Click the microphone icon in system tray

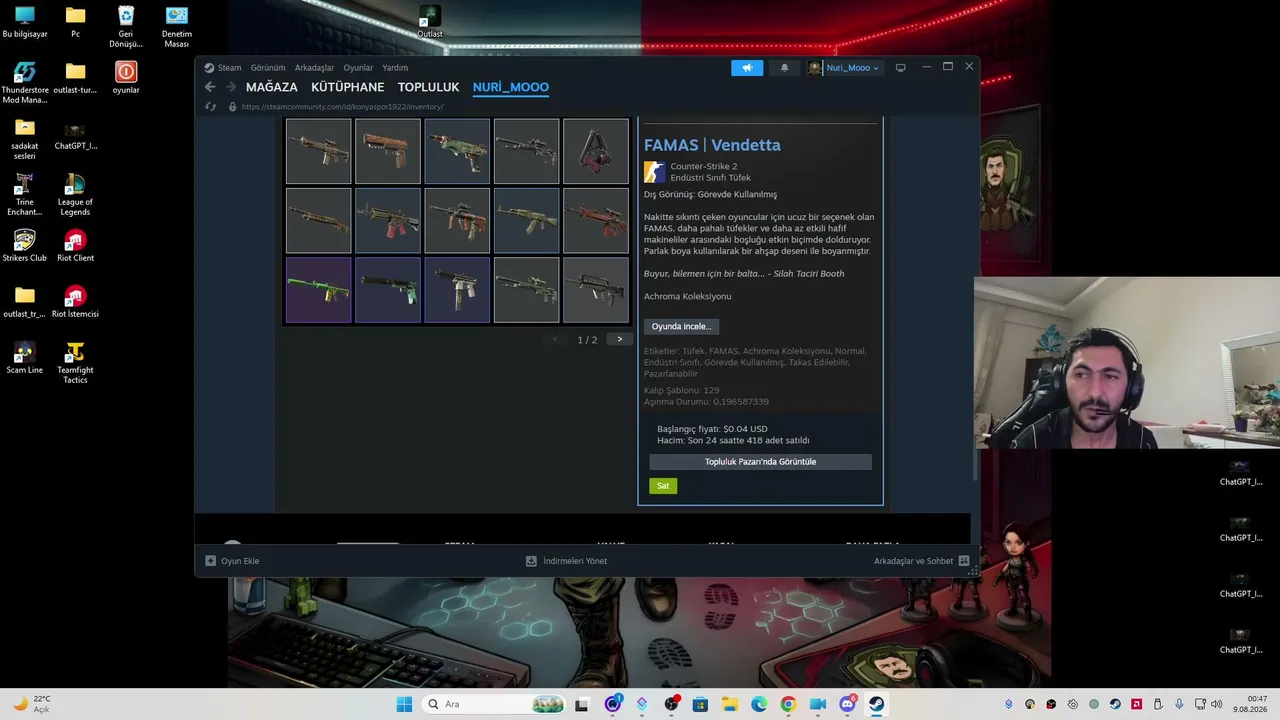point(1179,704)
